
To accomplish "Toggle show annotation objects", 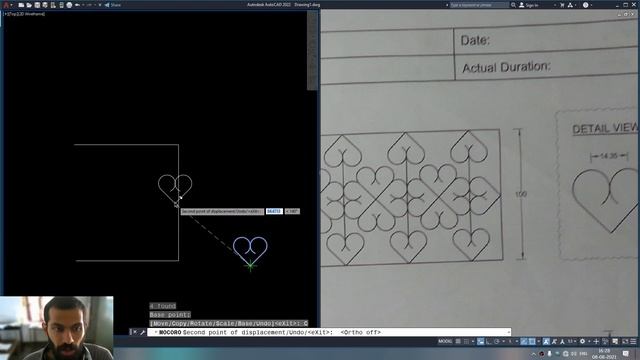I will [546, 341].
